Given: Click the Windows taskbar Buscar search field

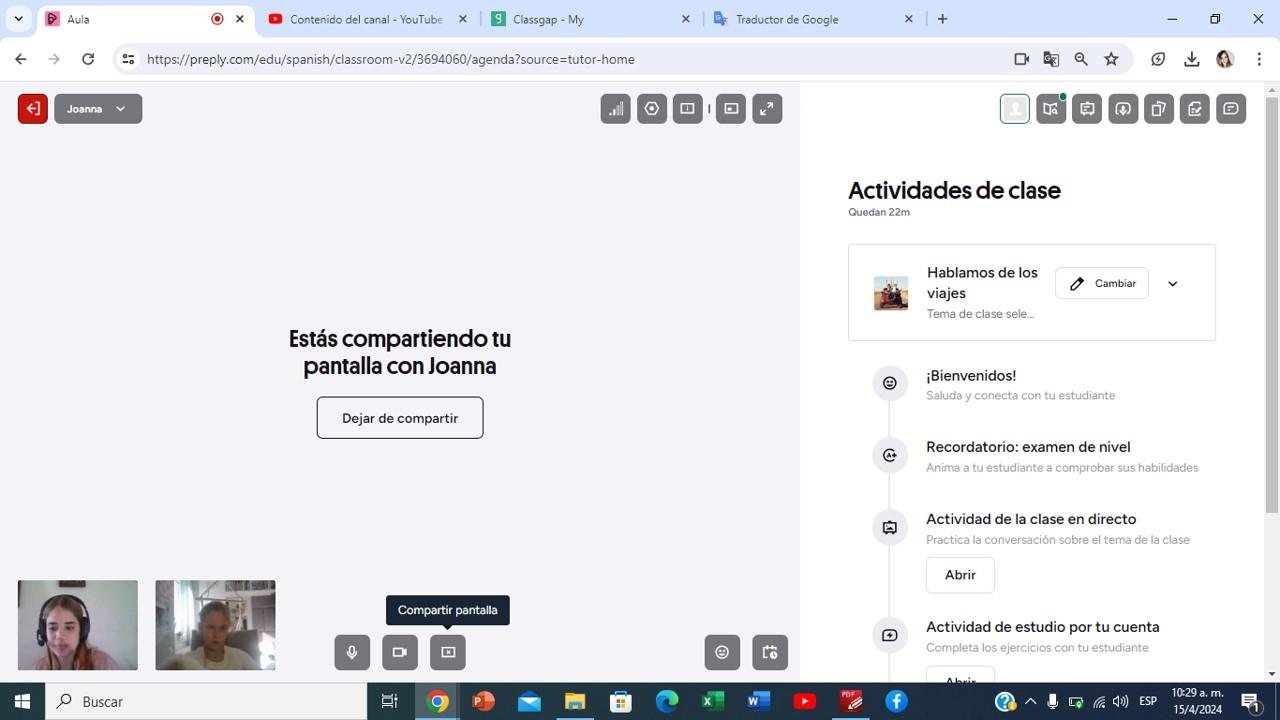Looking at the screenshot, I should pyautogui.click(x=210, y=702).
